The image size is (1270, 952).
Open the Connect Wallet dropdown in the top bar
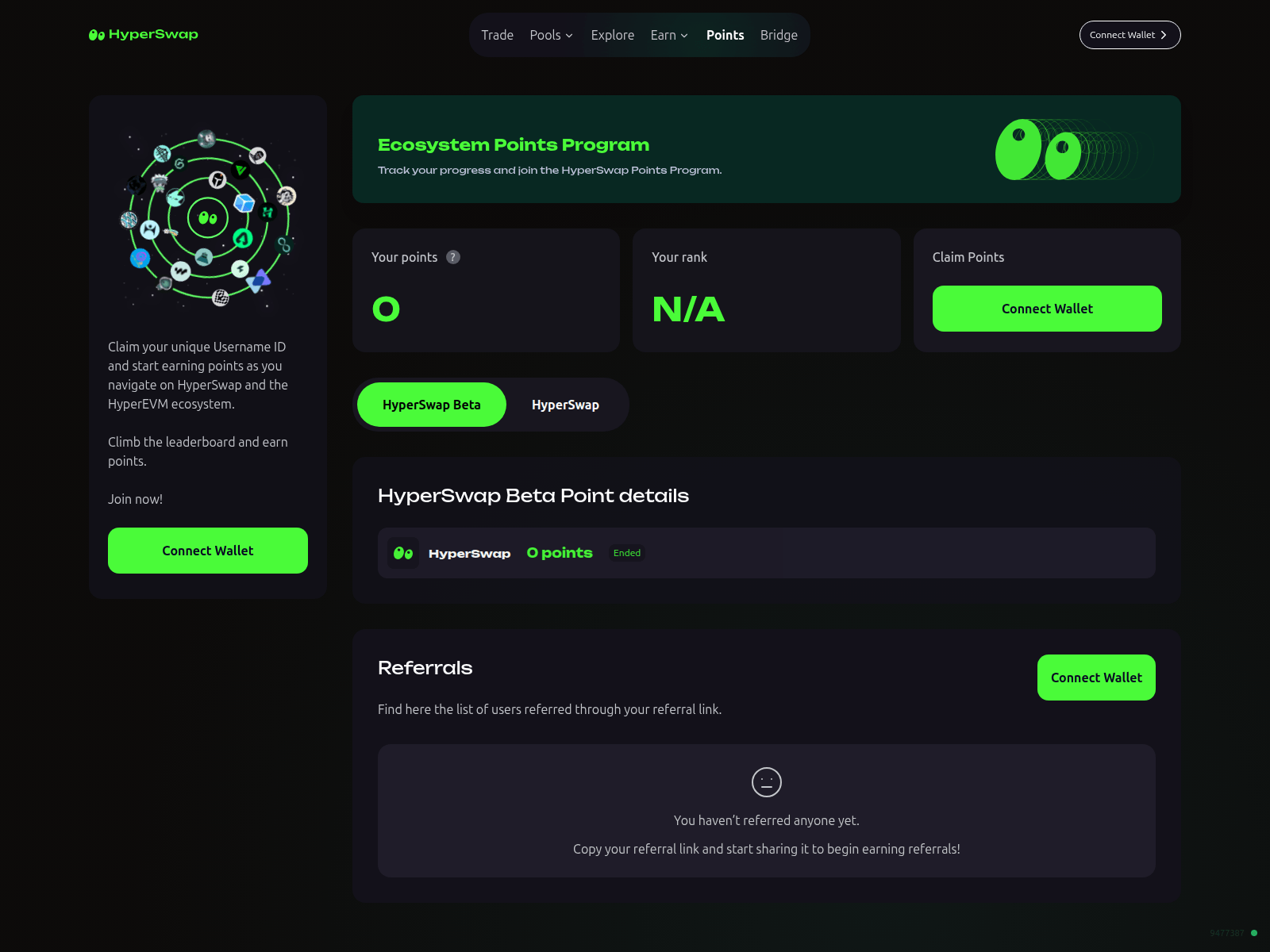pyautogui.click(x=1129, y=34)
